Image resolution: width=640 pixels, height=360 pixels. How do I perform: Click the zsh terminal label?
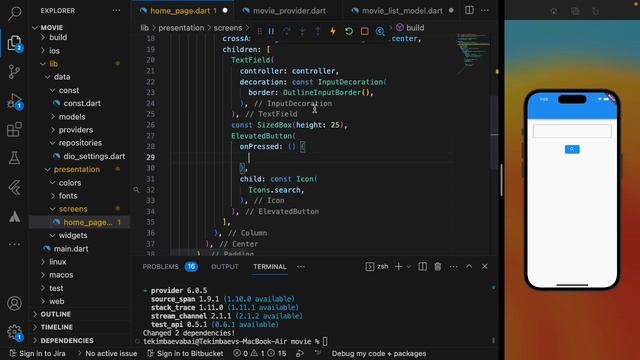pyautogui.click(x=377, y=267)
